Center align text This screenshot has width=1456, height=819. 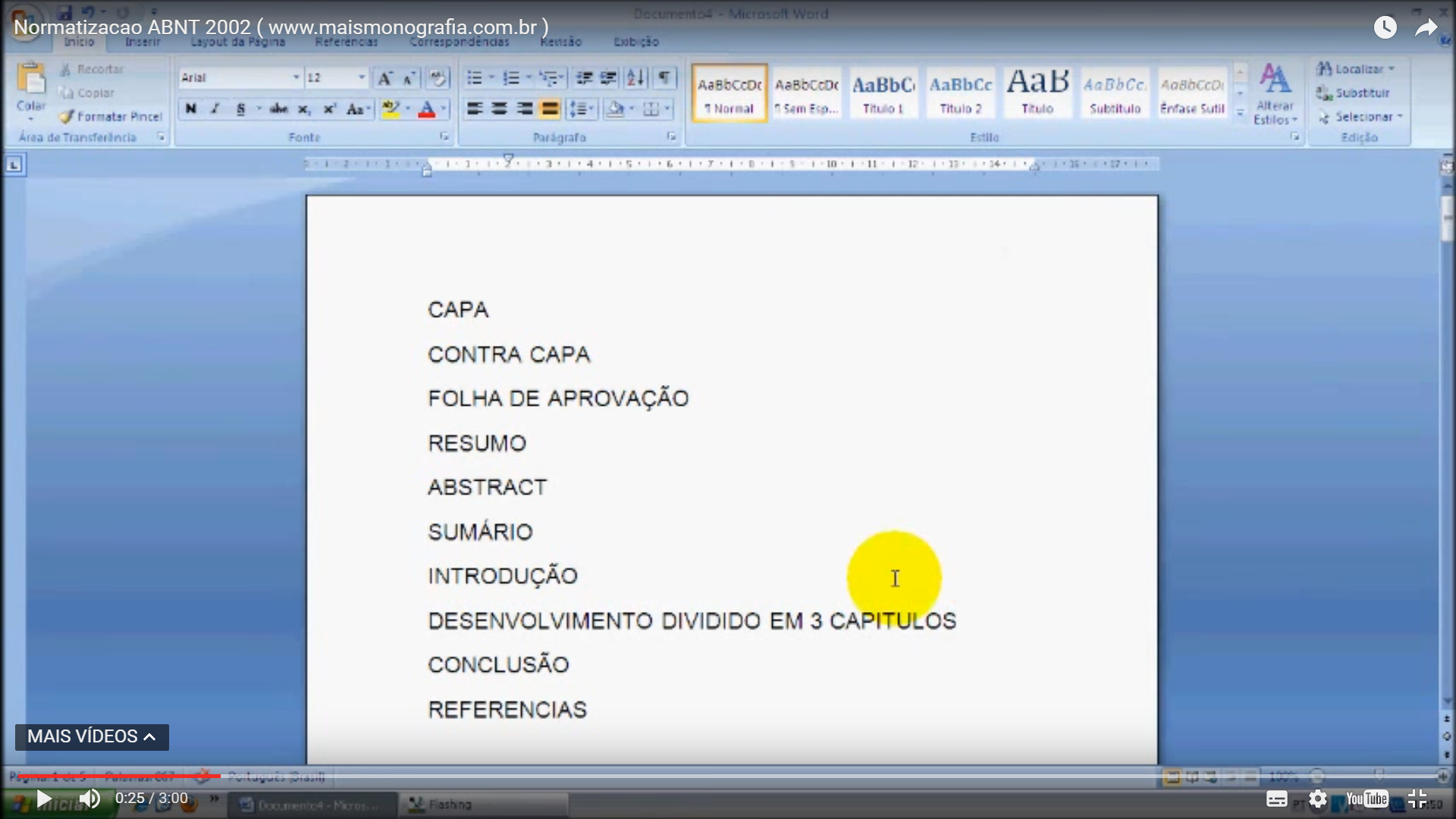point(500,109)
